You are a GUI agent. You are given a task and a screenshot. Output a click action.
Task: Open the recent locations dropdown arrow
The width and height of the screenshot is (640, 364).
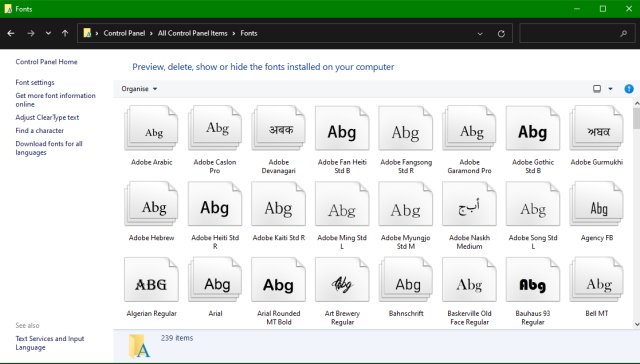click(x=48, y=33)
